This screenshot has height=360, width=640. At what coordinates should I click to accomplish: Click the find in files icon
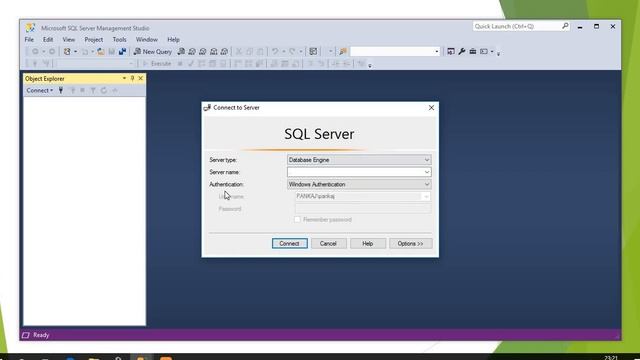tap(343, 51)
